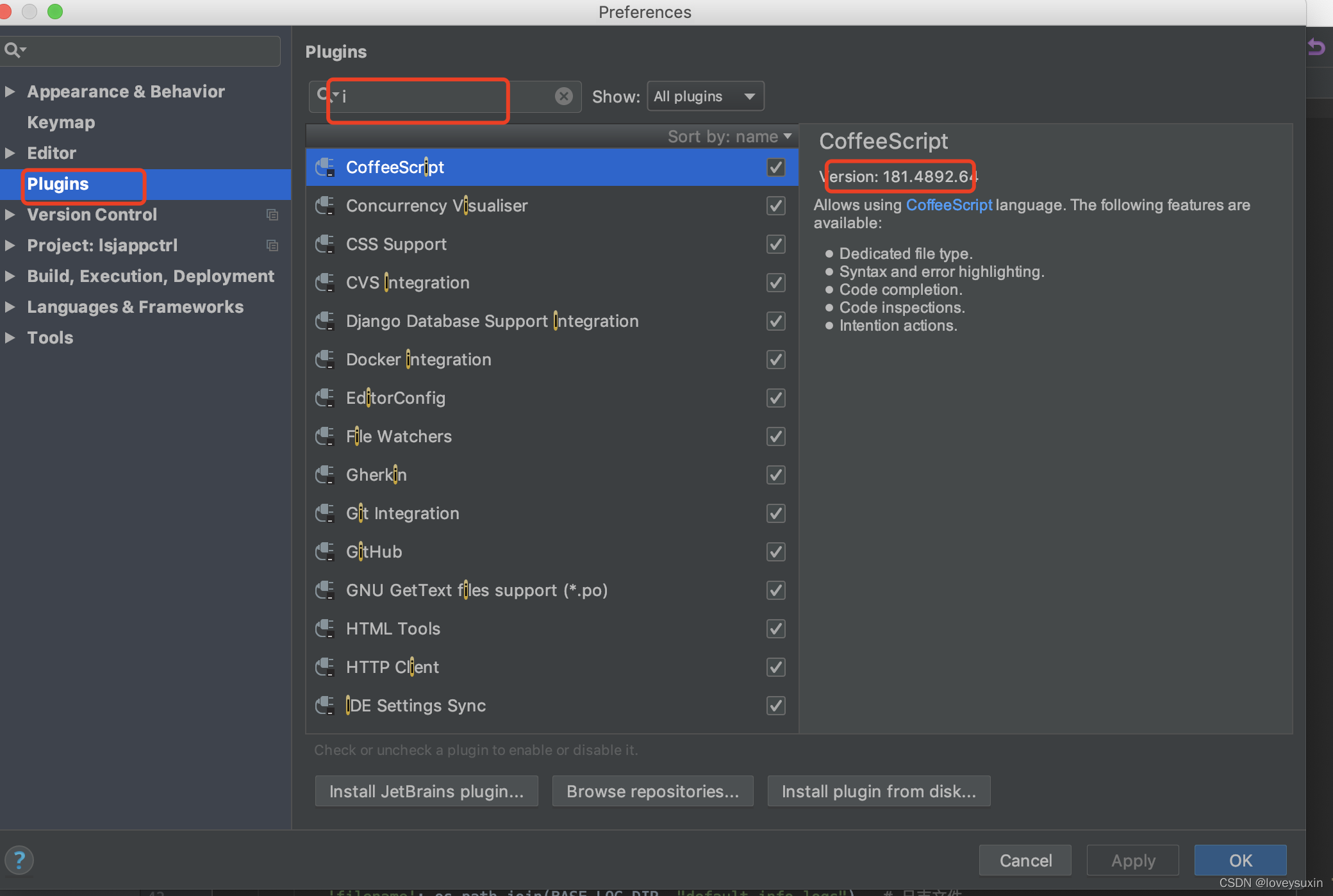Select CSS Support in plugin list
Viewport: 1333px width, 896px height.
click(396, 244)
